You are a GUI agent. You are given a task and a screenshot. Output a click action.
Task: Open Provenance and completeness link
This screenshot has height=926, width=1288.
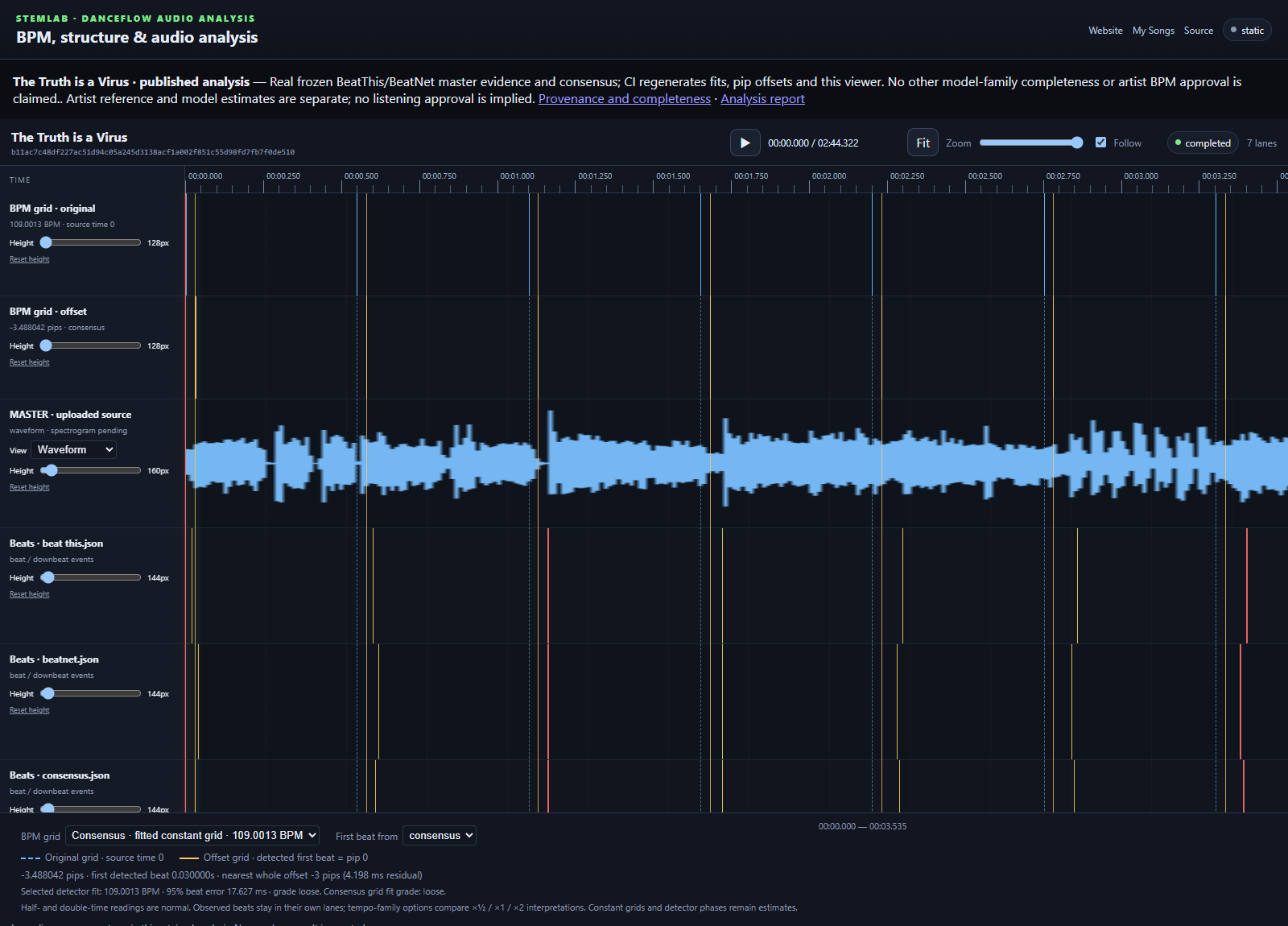[625, 98]
